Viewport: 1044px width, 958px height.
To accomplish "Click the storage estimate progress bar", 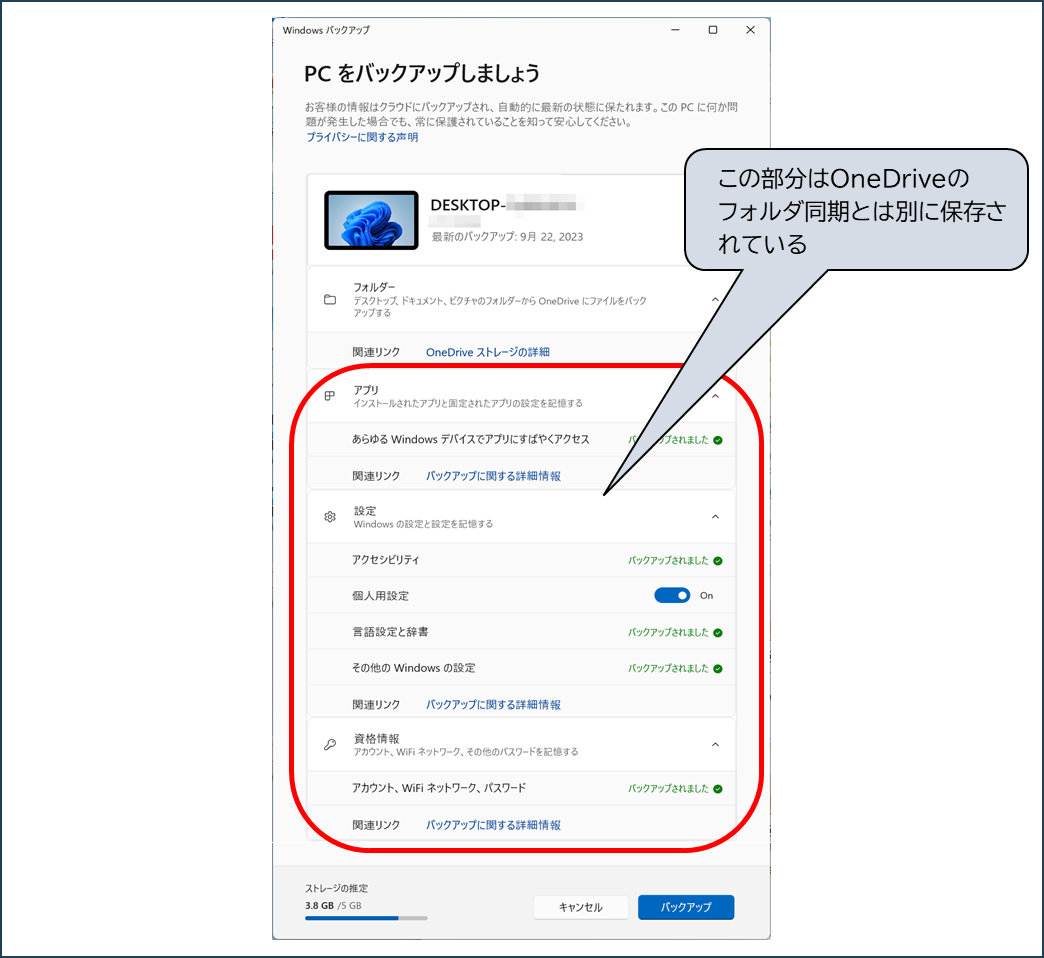I will pos(366,918).
